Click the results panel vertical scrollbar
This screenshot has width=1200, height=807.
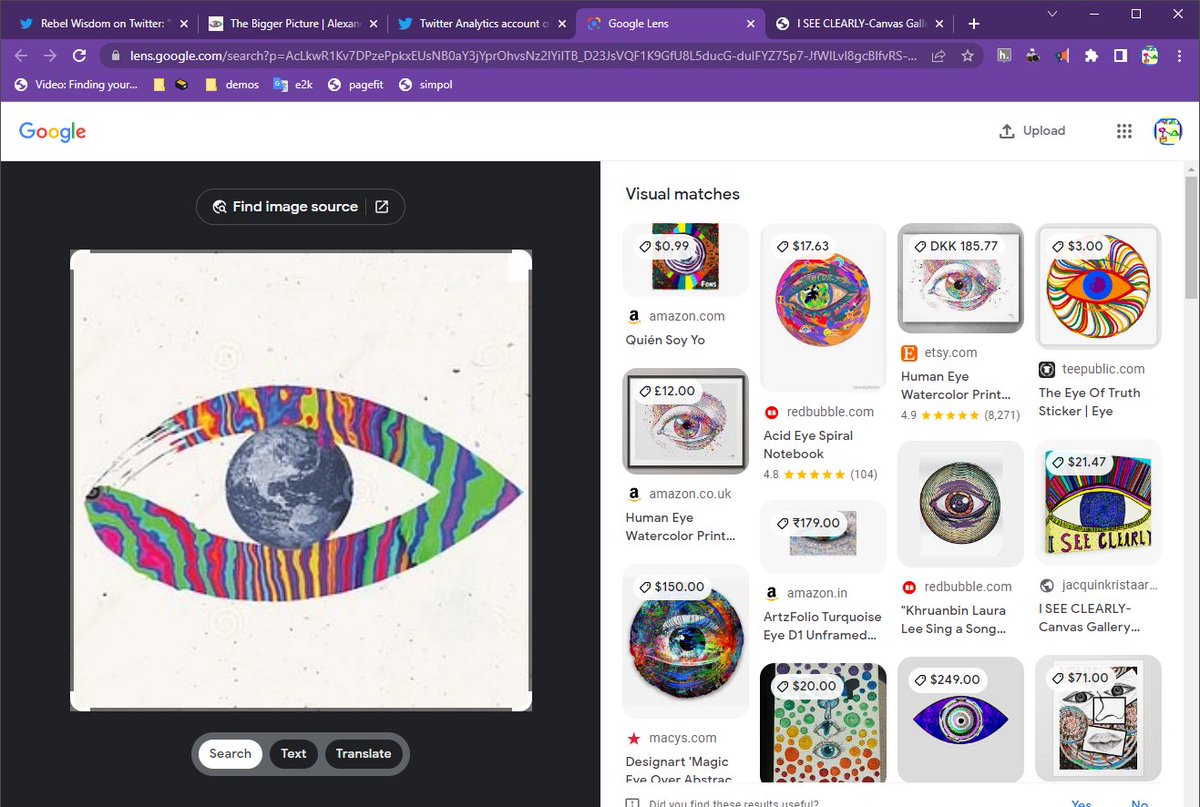tap(1191, 240)
